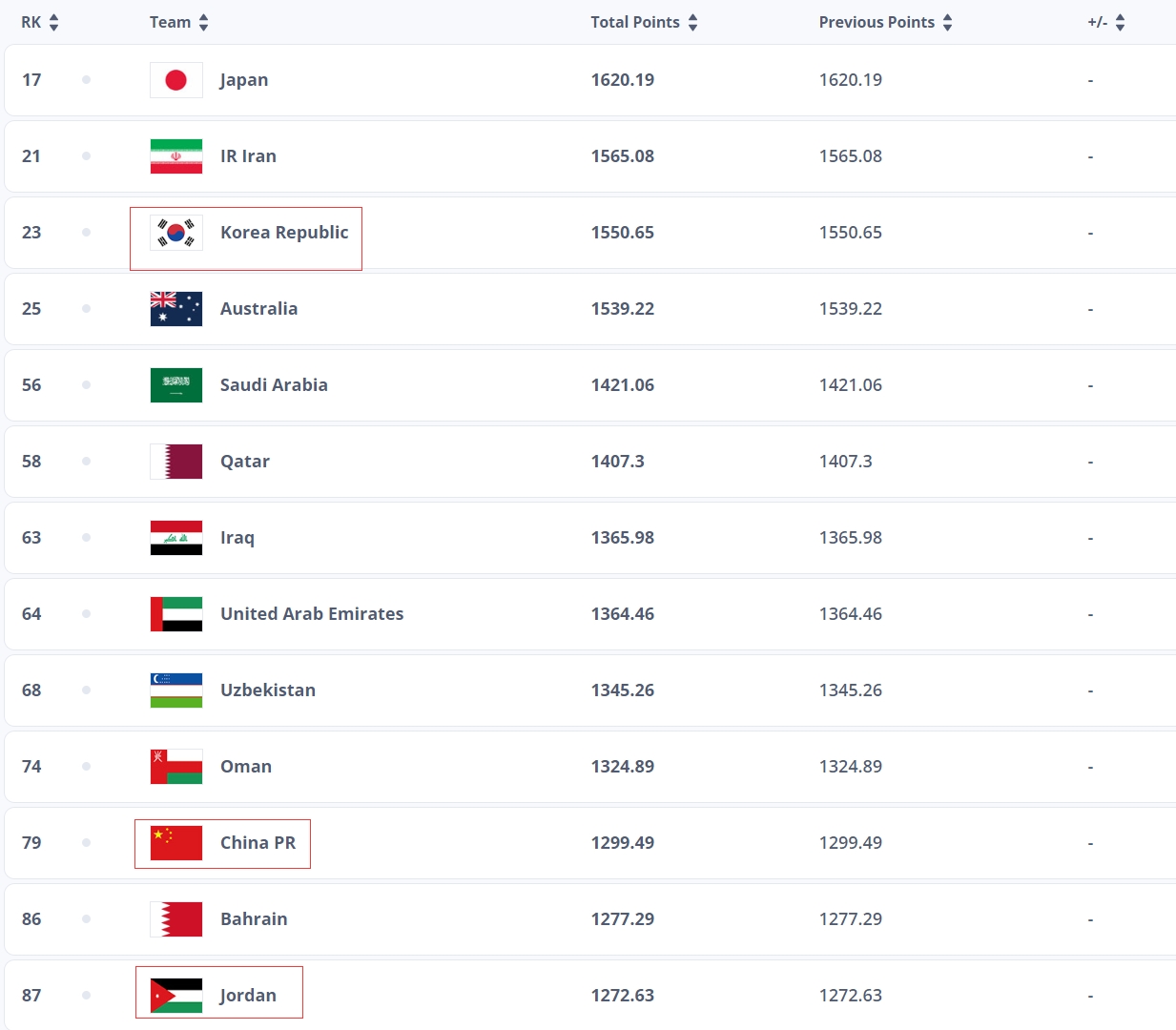
Task: Sort by Previous Points column arrows
Action: point(948,23)
